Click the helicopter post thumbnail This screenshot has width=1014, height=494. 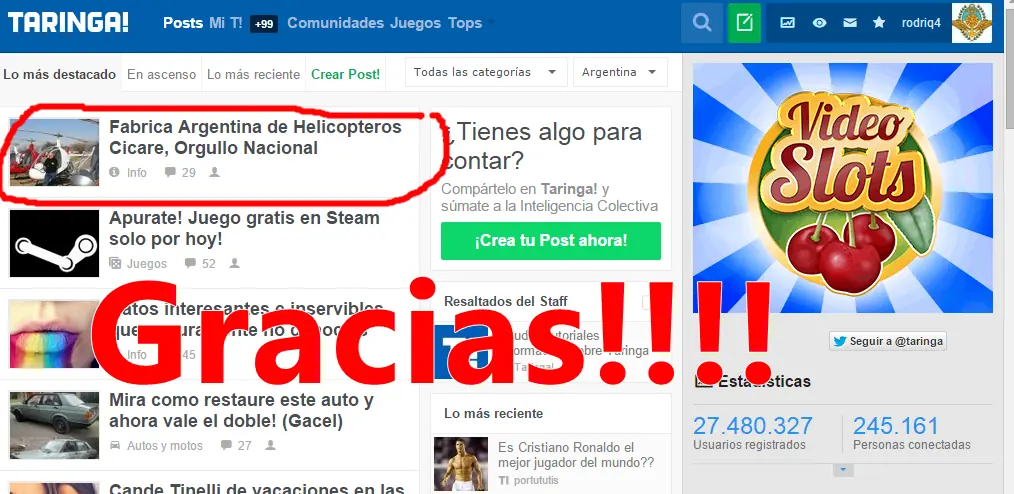(54, 152)
